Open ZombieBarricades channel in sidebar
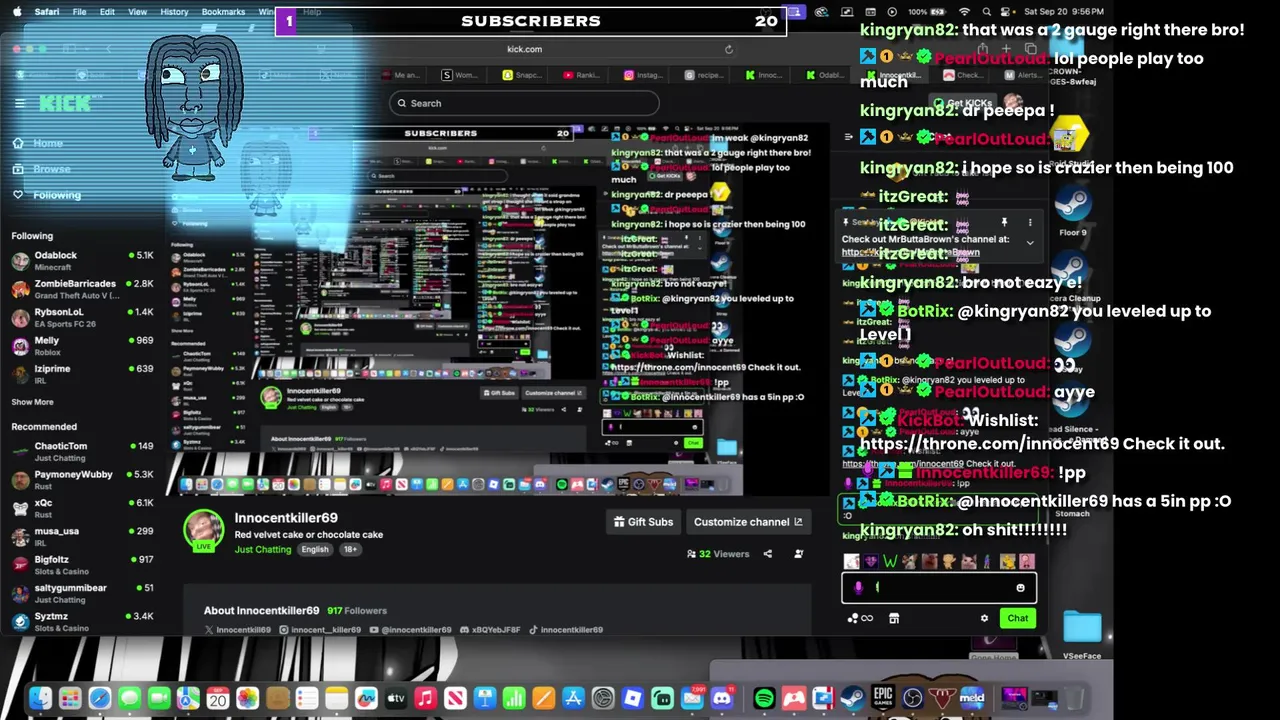This screenshot has width=1280, height=720. pyautogui.click(x=82, y=290)
